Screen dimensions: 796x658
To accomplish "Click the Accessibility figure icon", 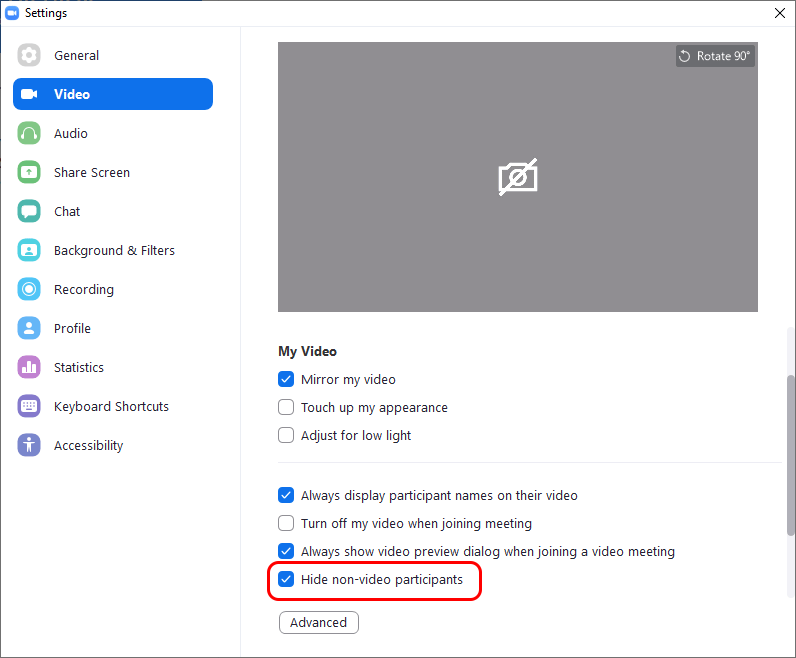I will click(29, 445).
